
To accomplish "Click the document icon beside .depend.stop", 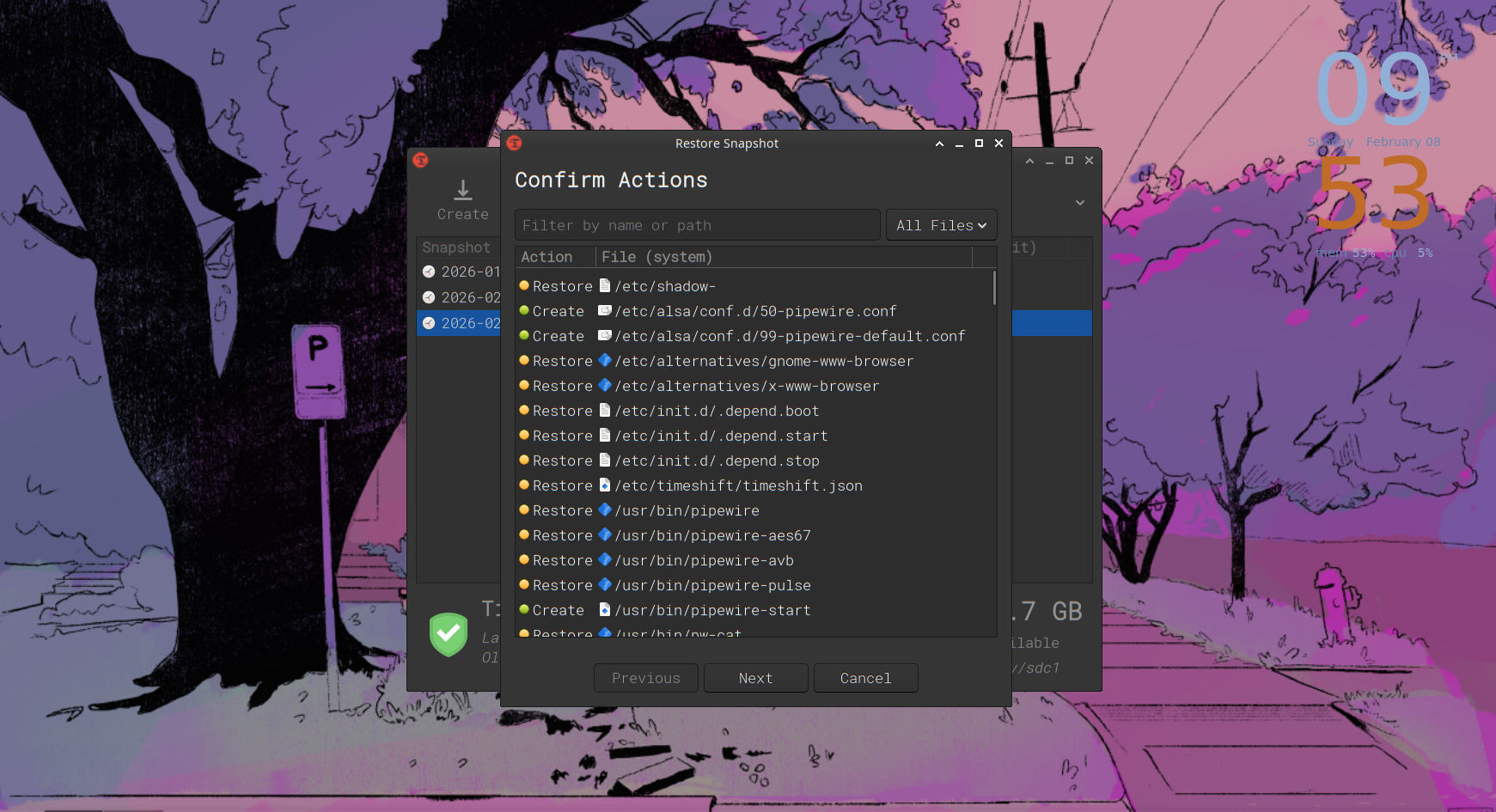I will point(605,460).
